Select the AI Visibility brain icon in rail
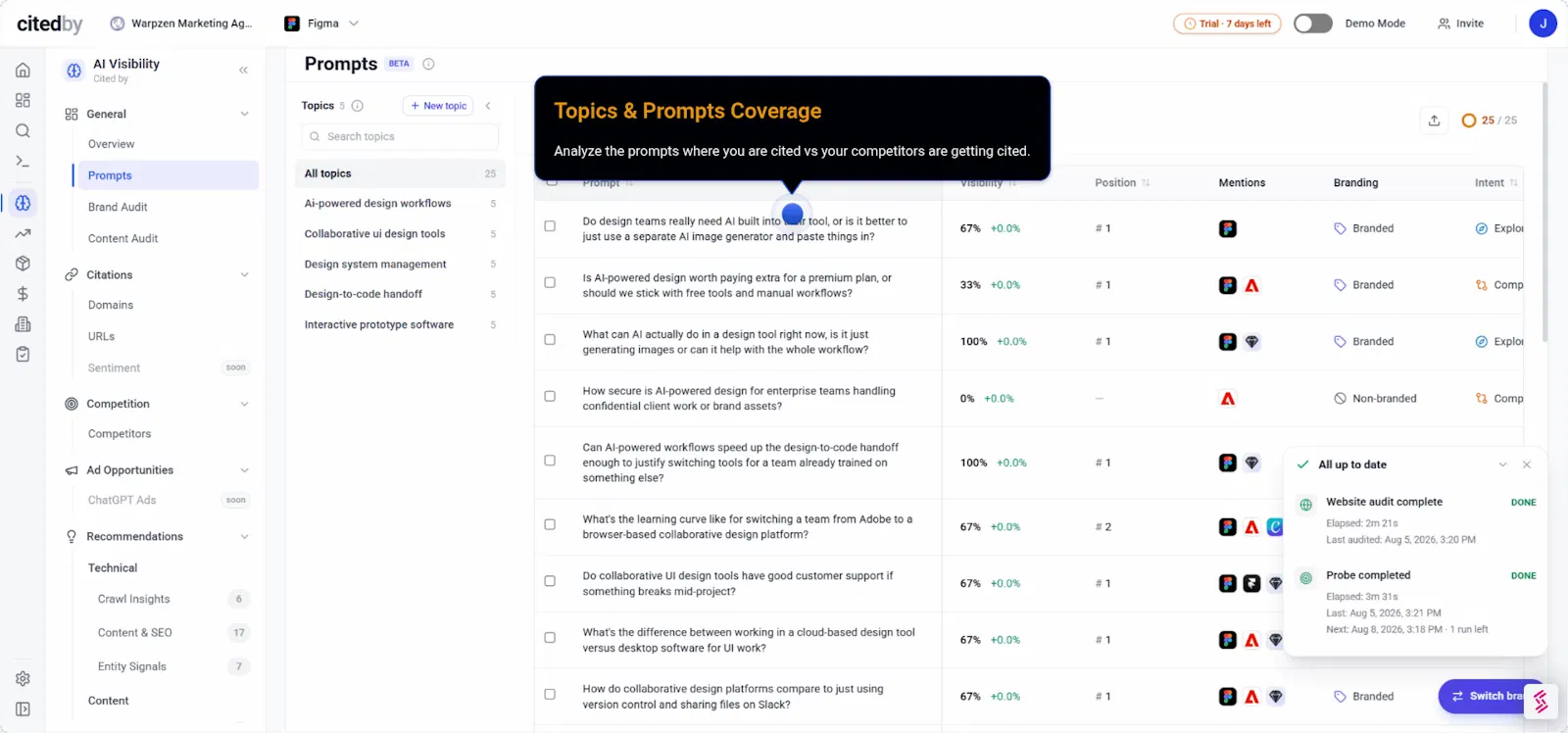Viewport: 1568px width, 733px height. [x=23, y=203]
